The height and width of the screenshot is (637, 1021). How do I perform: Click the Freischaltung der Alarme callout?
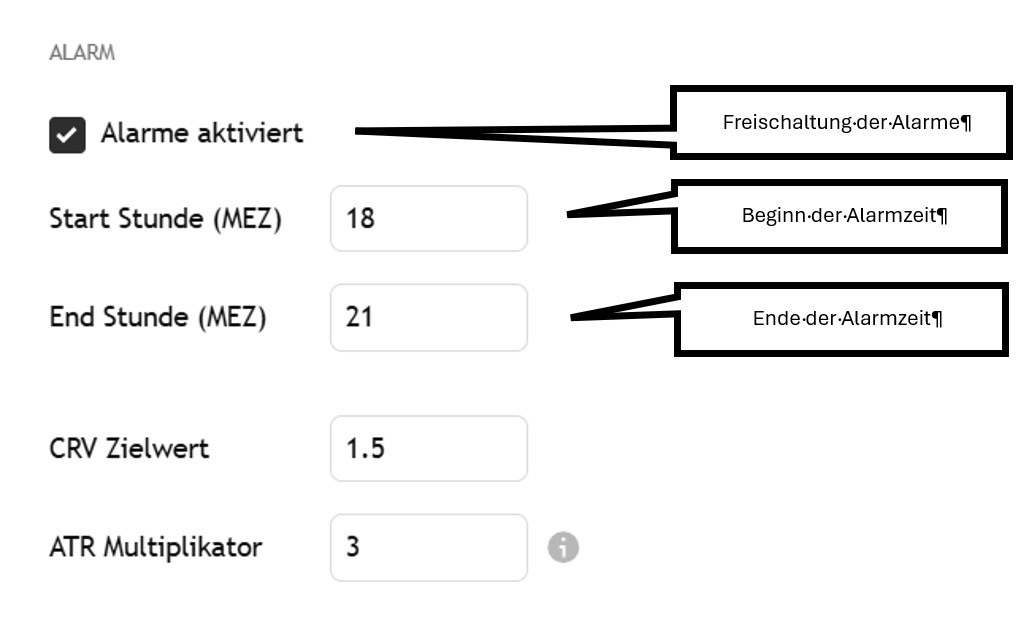pyautogui.click(x=841, y=122)
